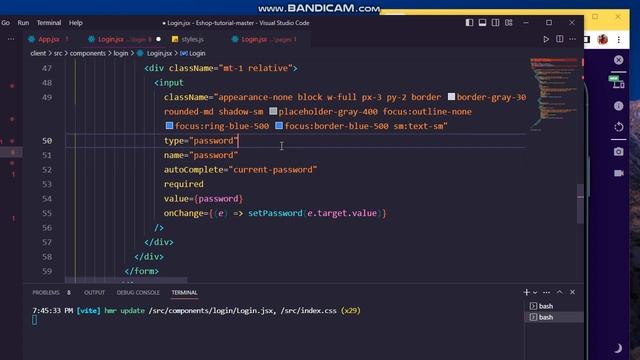The image size is (640, 360).
Task: Split the editor to the right
Action: (x=560, y=39)
